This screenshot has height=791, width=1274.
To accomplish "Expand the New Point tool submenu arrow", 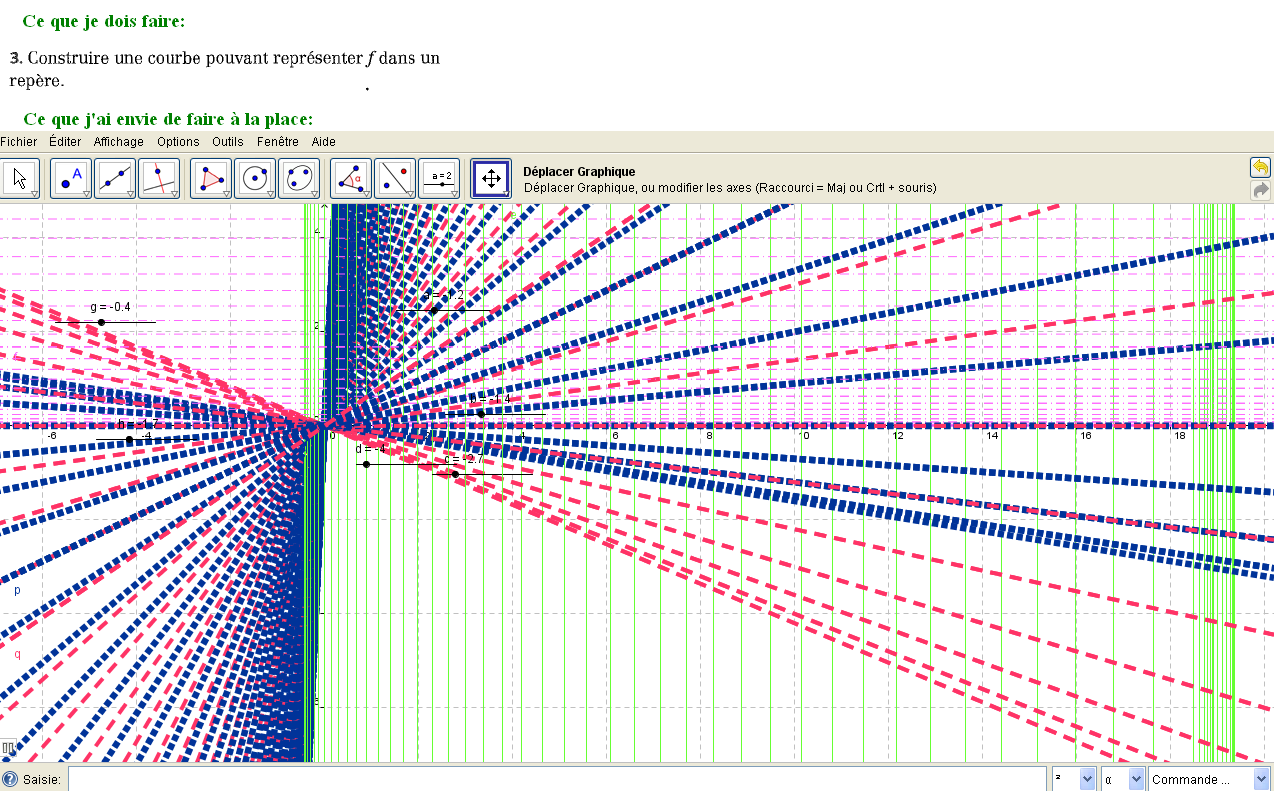I will (85, 194).
